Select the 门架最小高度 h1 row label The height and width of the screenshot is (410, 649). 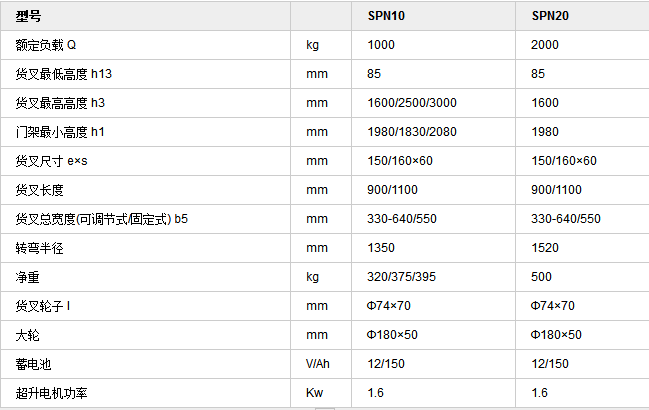click(x=60, y=132)
